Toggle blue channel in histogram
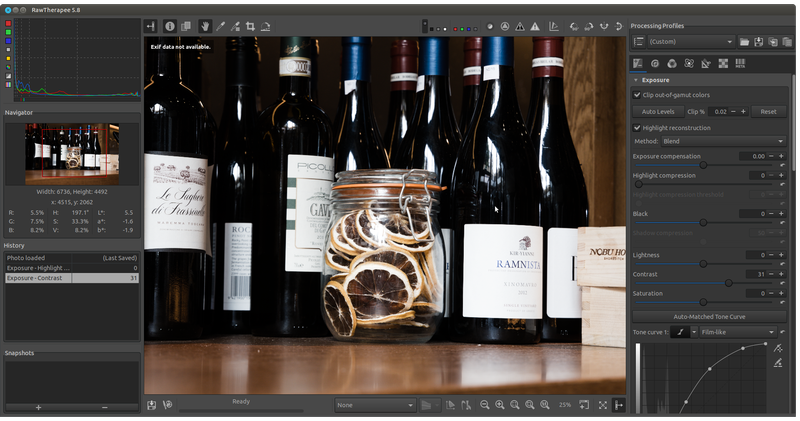This screenshot has height=421, width=800. (x=8, y=41)
